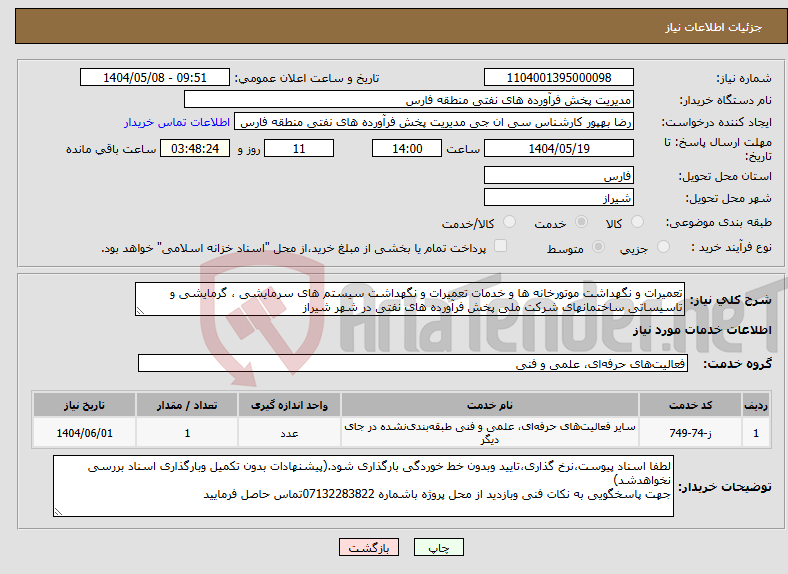The height and width of the screenshot is (574, 788).
Task: Click the need date cell 1404/06/01
Action: tap(84, 433)
